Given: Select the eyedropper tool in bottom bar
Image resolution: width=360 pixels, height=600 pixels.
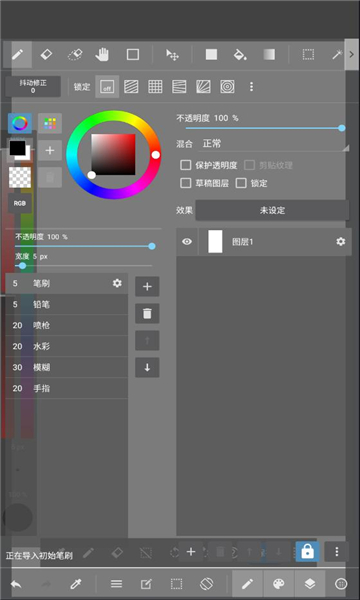Looking at the screenshot, I should tap(75, 584).
